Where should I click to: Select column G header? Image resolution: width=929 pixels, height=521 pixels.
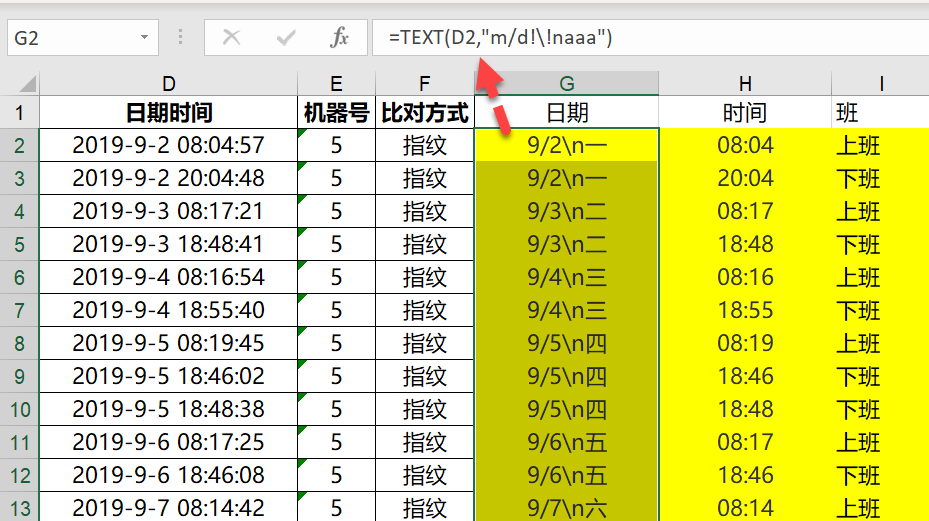coord(566,84)
